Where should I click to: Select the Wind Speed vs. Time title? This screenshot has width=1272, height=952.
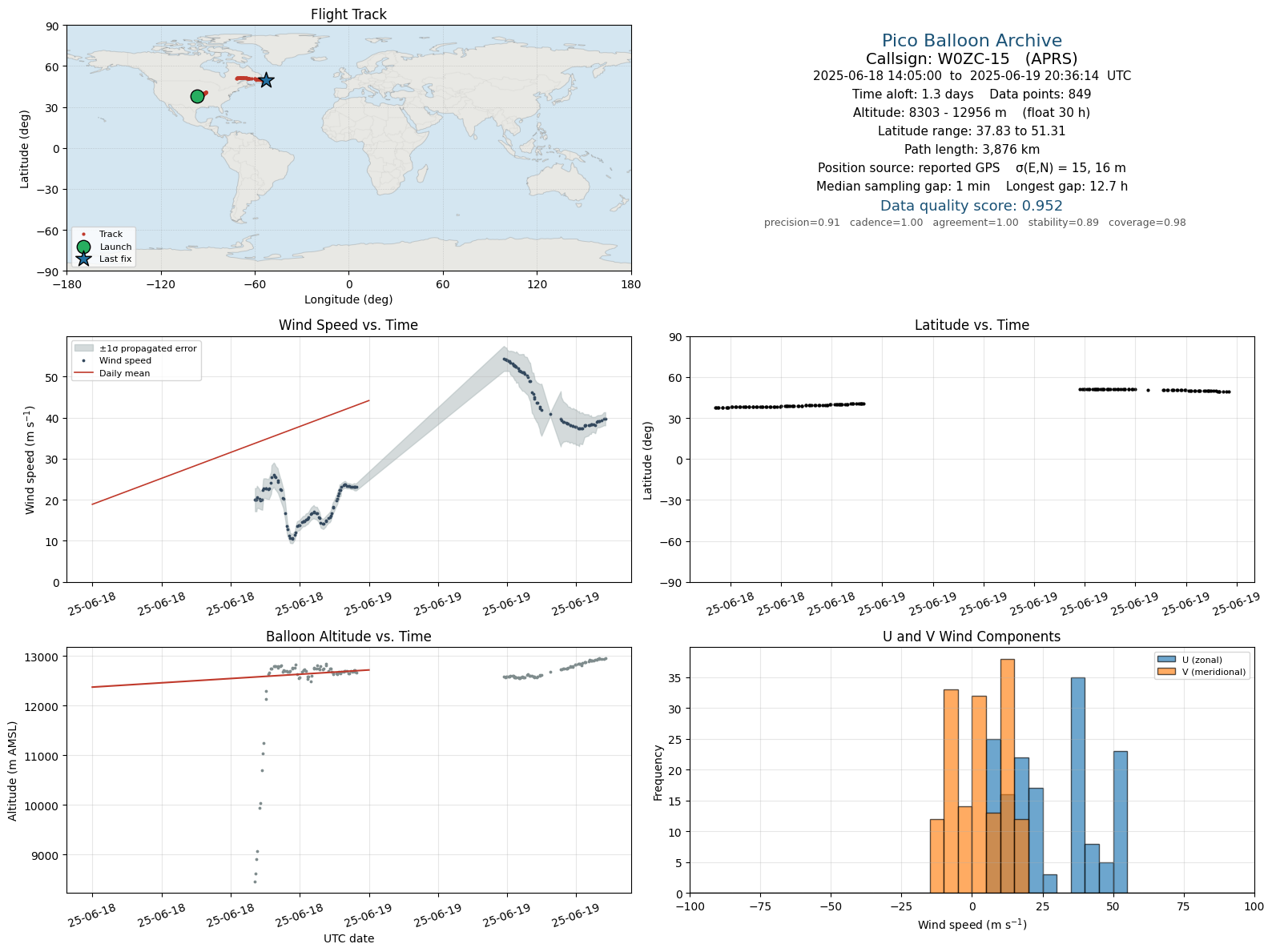(348, 325)
